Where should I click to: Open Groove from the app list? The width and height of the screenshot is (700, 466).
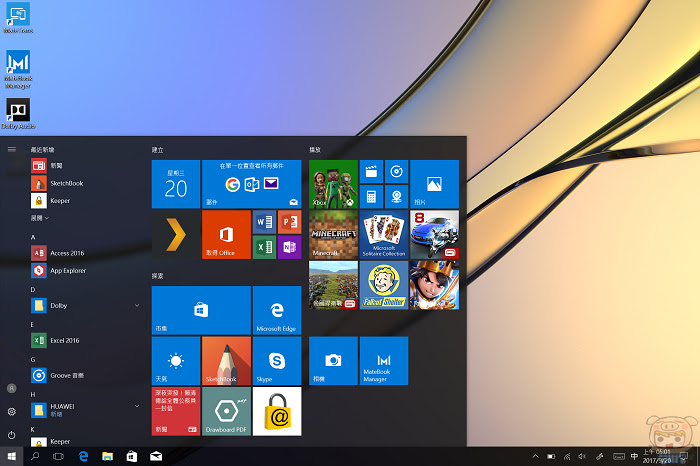coord(86,375)
